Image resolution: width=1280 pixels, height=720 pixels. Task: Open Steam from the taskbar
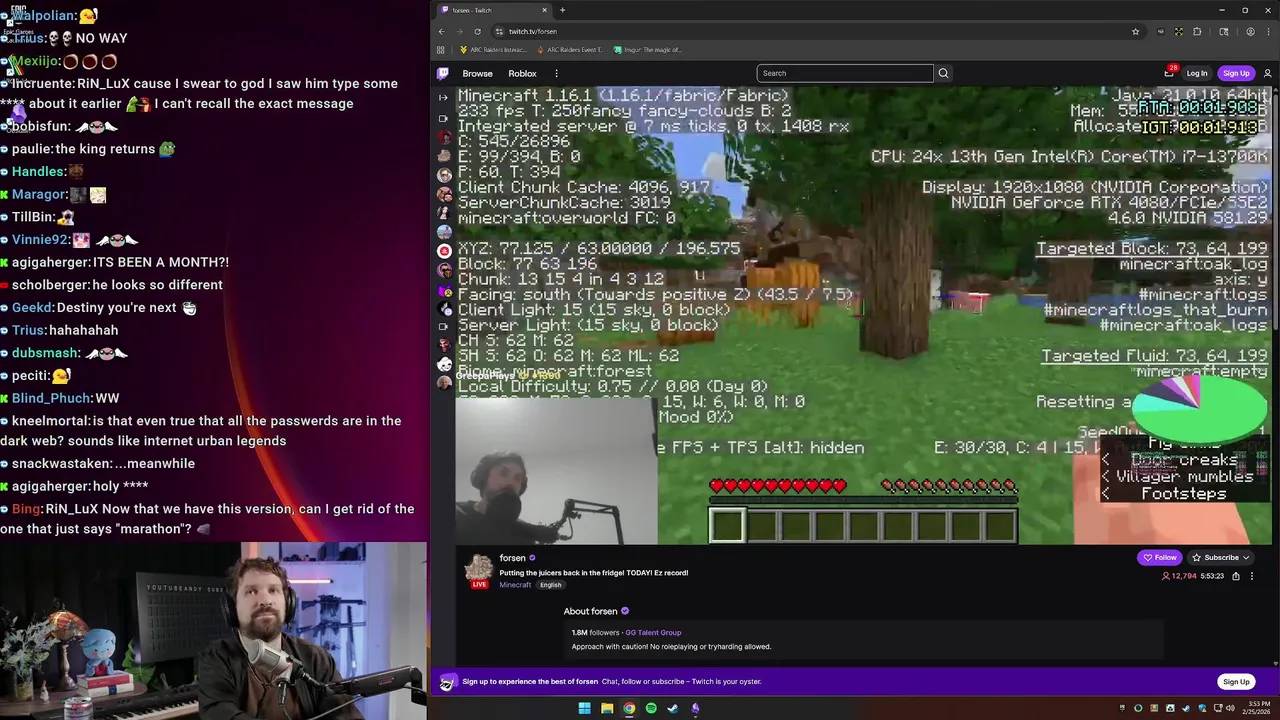coord(673,708)
